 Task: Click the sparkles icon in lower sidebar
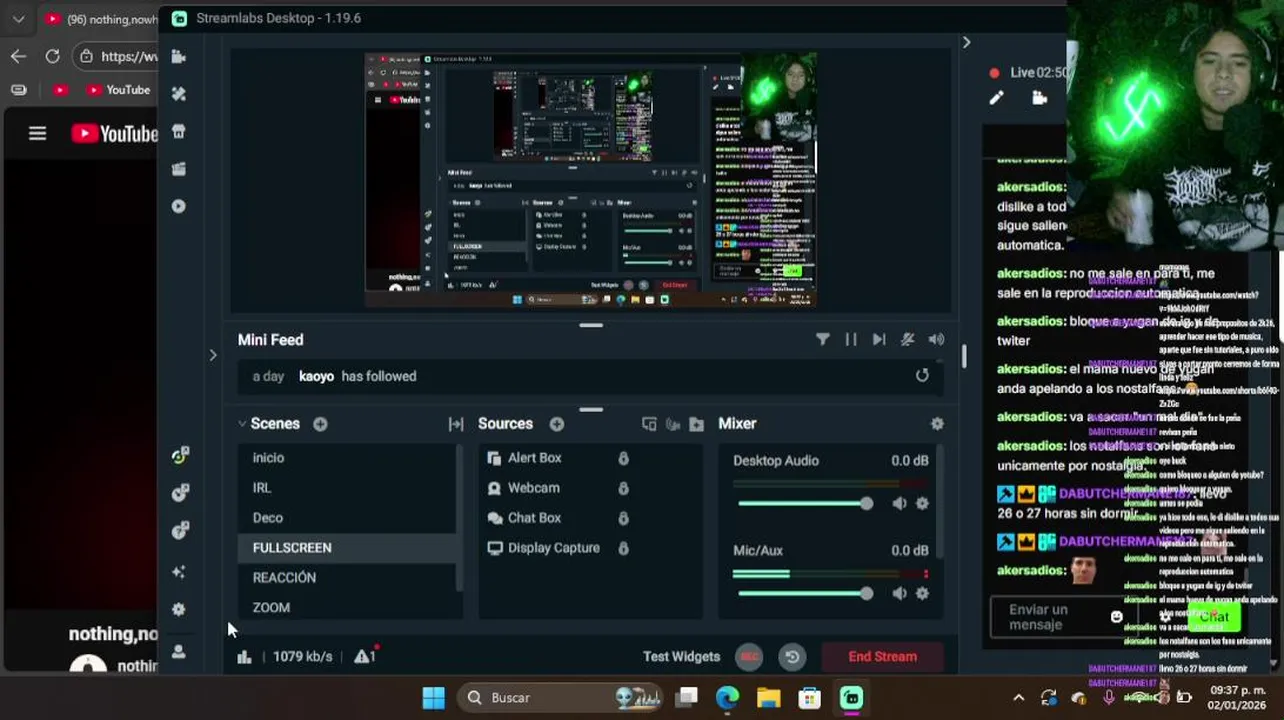179,572
